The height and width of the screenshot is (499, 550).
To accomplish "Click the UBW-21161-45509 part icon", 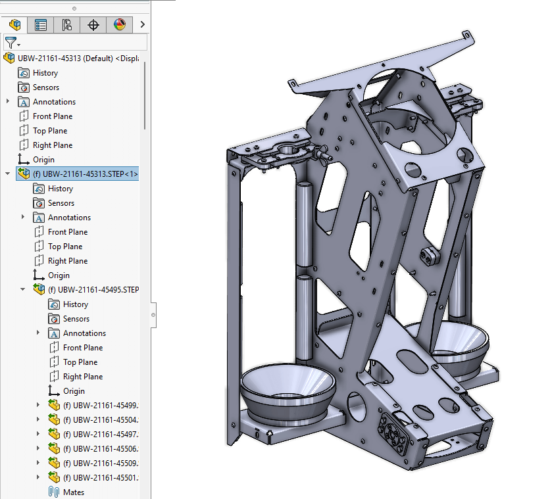I will [54, 463].
